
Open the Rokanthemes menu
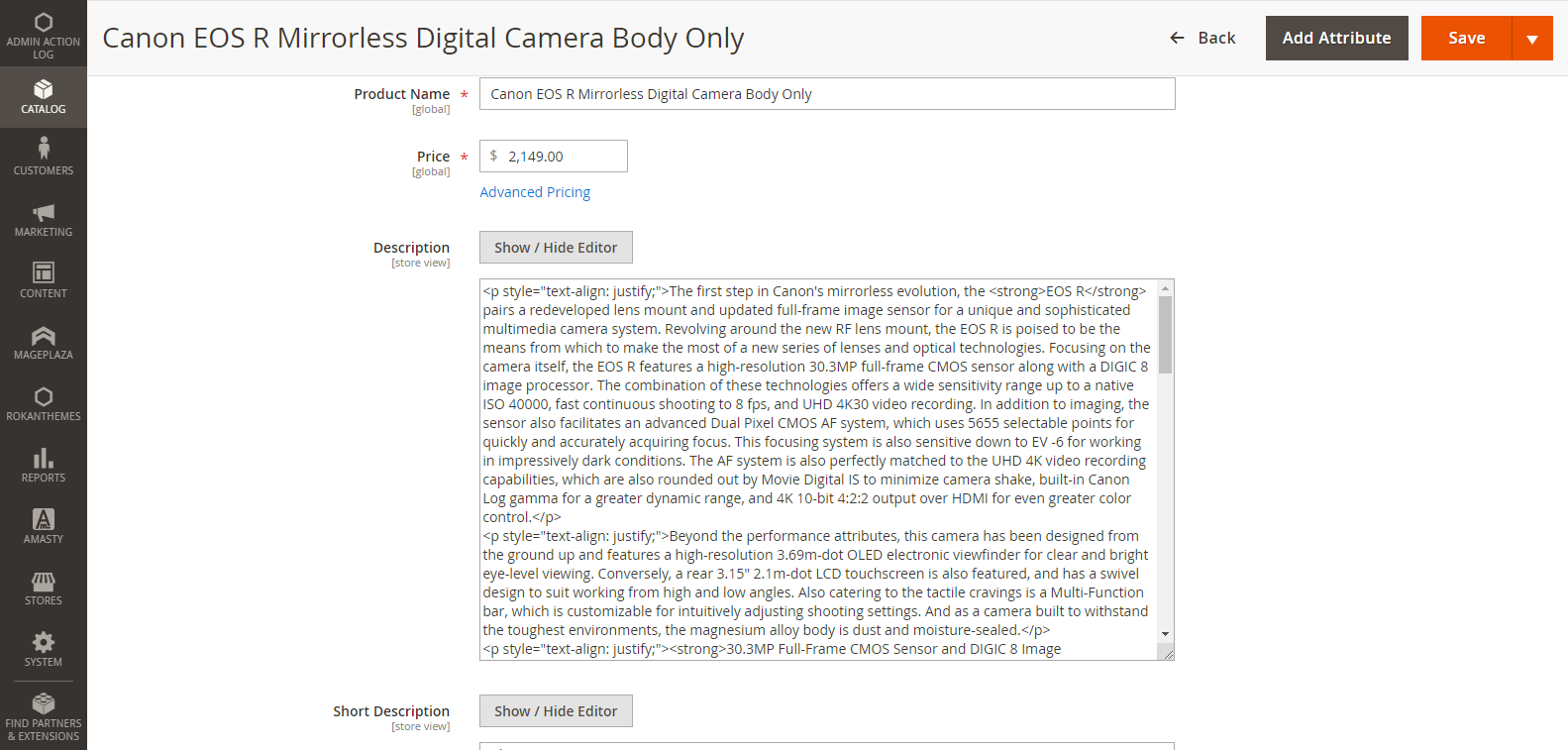44,404
